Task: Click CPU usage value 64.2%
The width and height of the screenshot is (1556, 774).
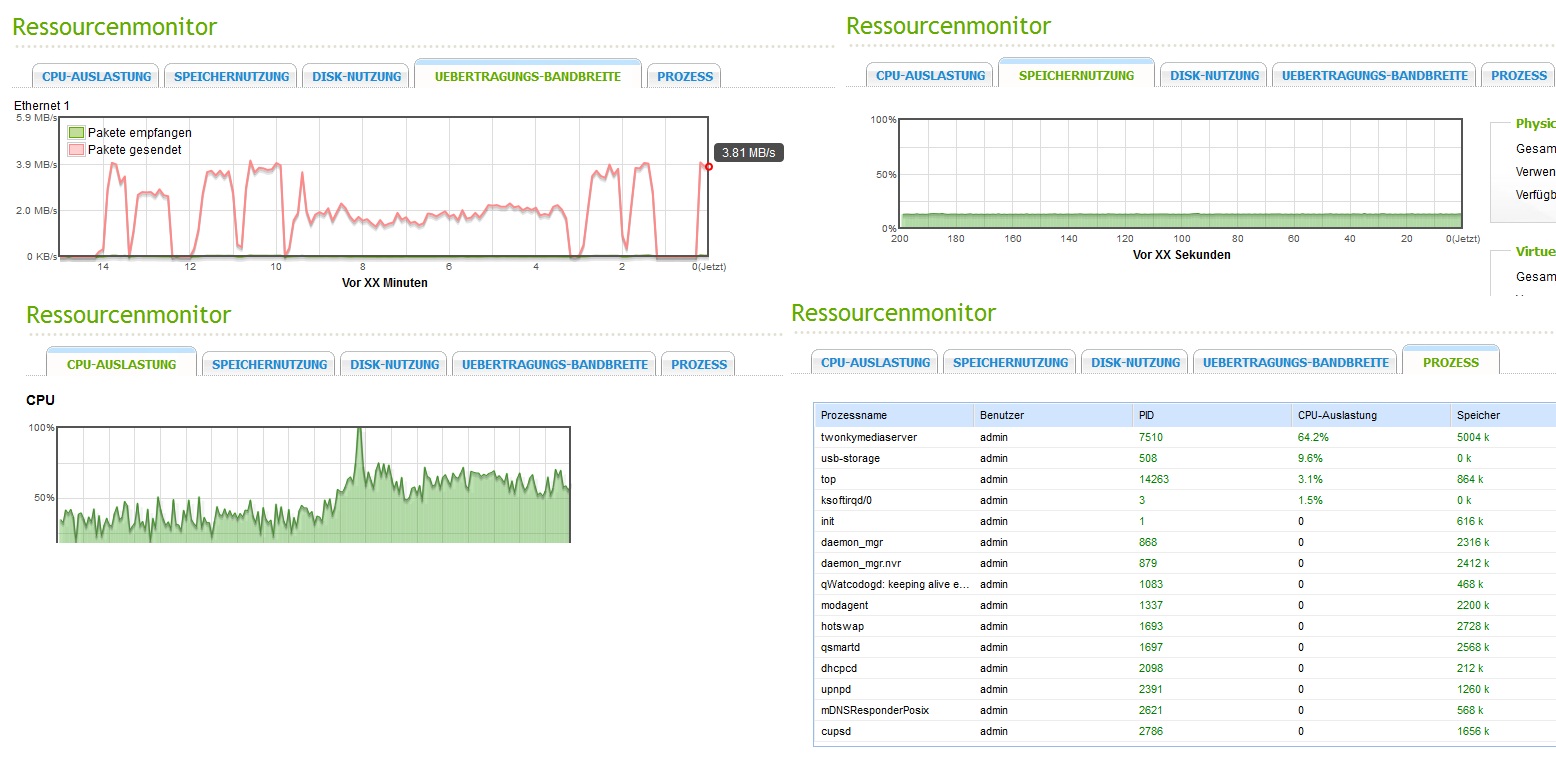Action: point(1313,437)
